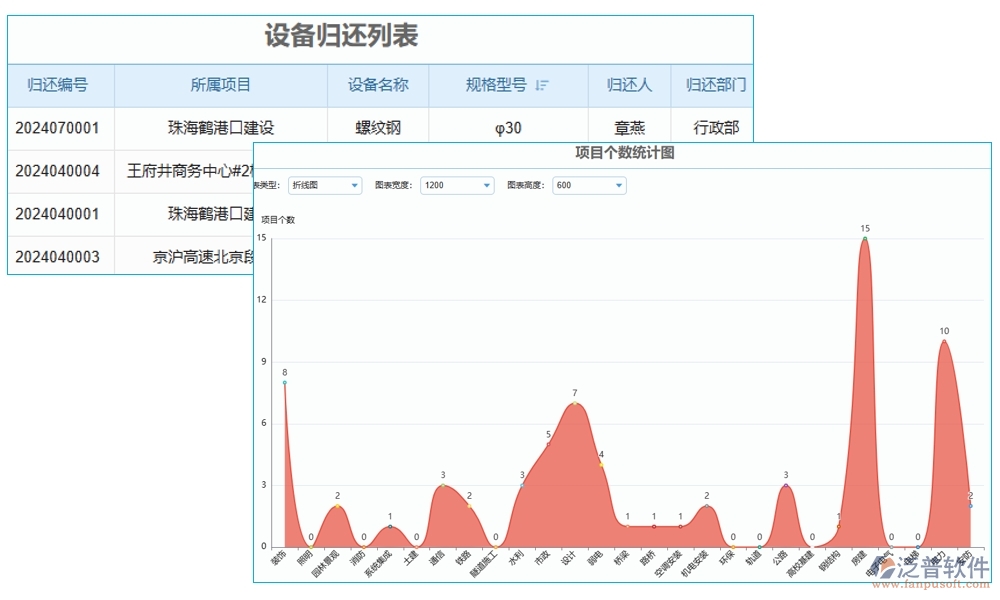Click 章燕 in the 归还人 column
This screenshot has width=1000, height=600.
pos(629,127)
